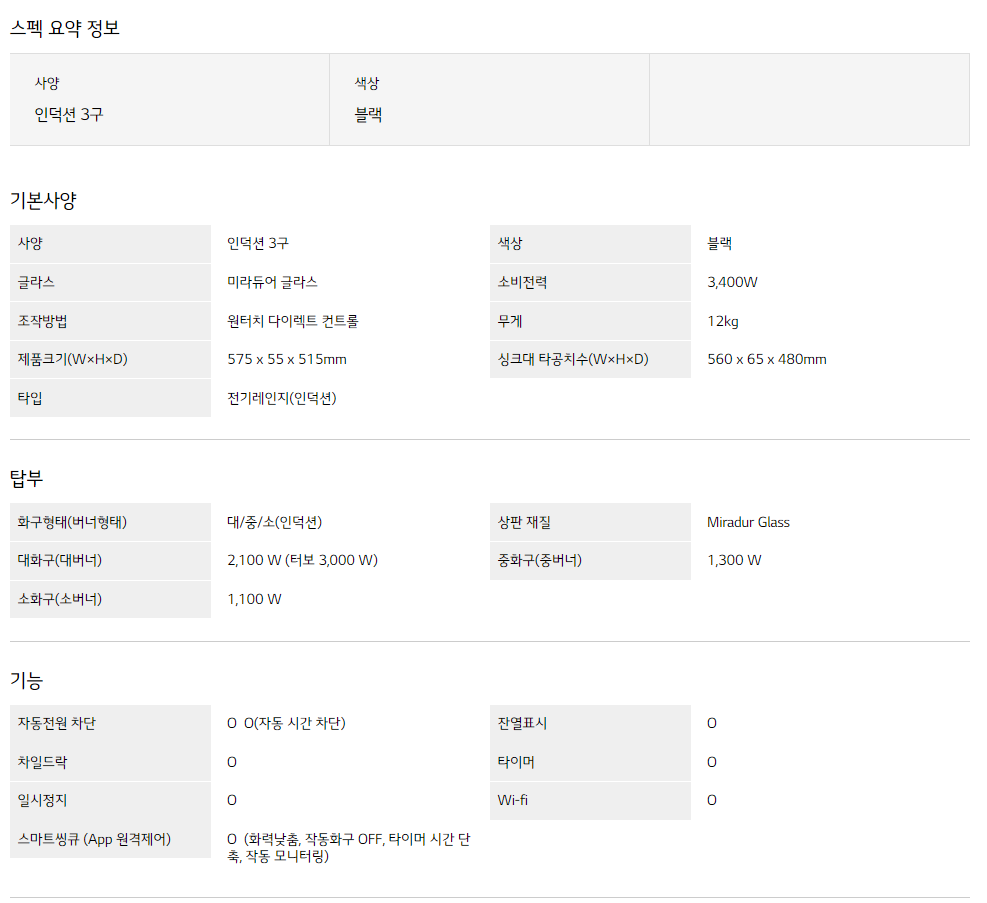
Task: Select the 'Miradur Glass' value
Action: point(748,522)
